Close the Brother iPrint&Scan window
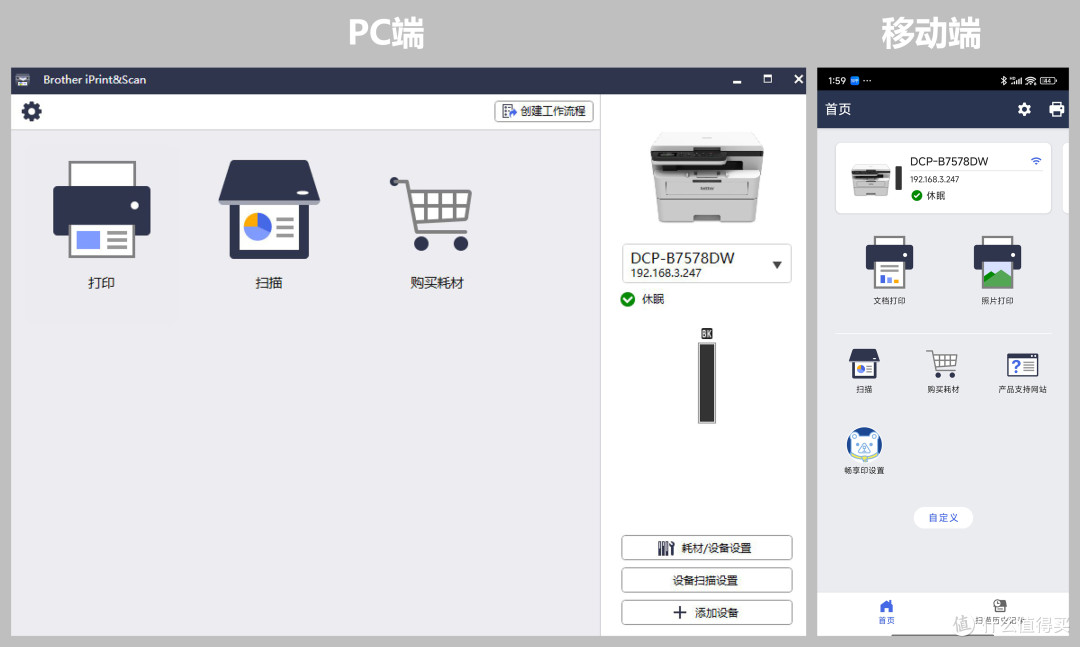Viewport: 1080px width, 647px height. tap(798, 79)
